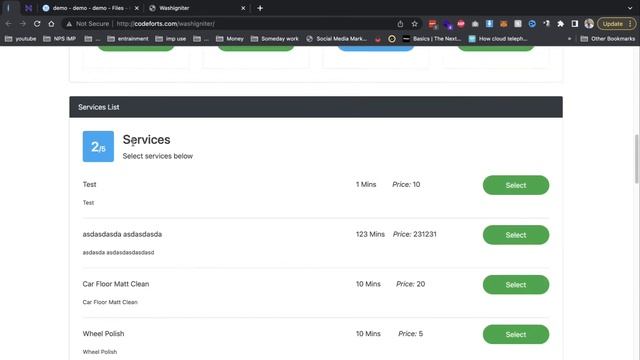Open the pinned purple X tab

pos(28,8)
